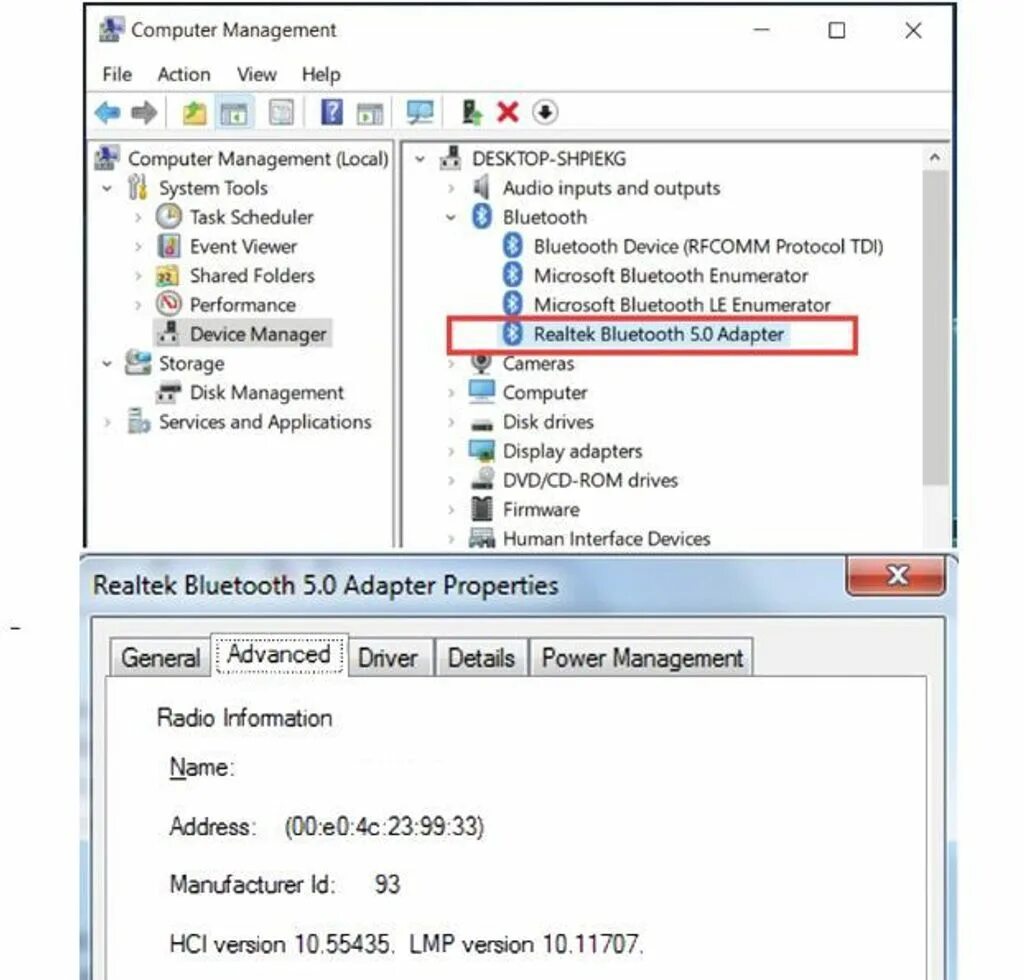
Task: Open the Action menu
Action: coord(184,74)
